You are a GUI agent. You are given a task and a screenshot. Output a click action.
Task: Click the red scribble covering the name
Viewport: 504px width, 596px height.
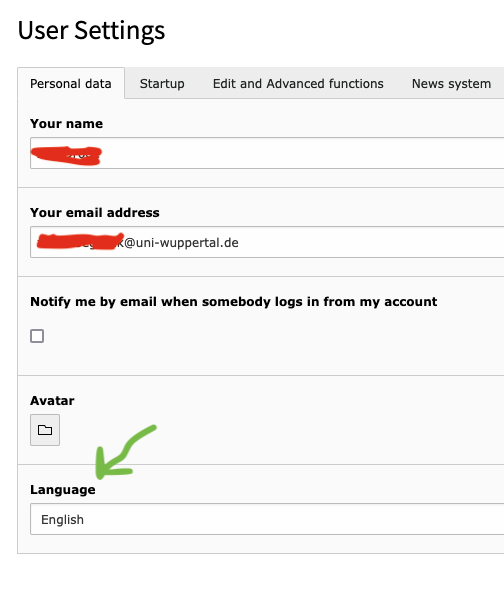click(x=67, y=155)
